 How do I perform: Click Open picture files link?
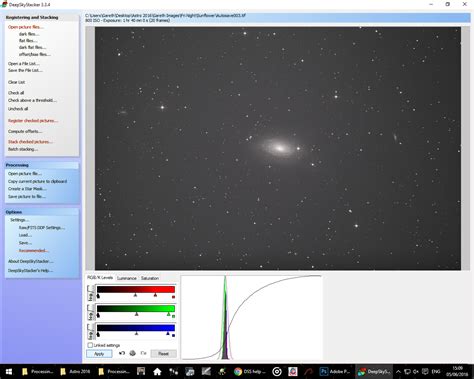pyautogui.click(x=26, y=27)
